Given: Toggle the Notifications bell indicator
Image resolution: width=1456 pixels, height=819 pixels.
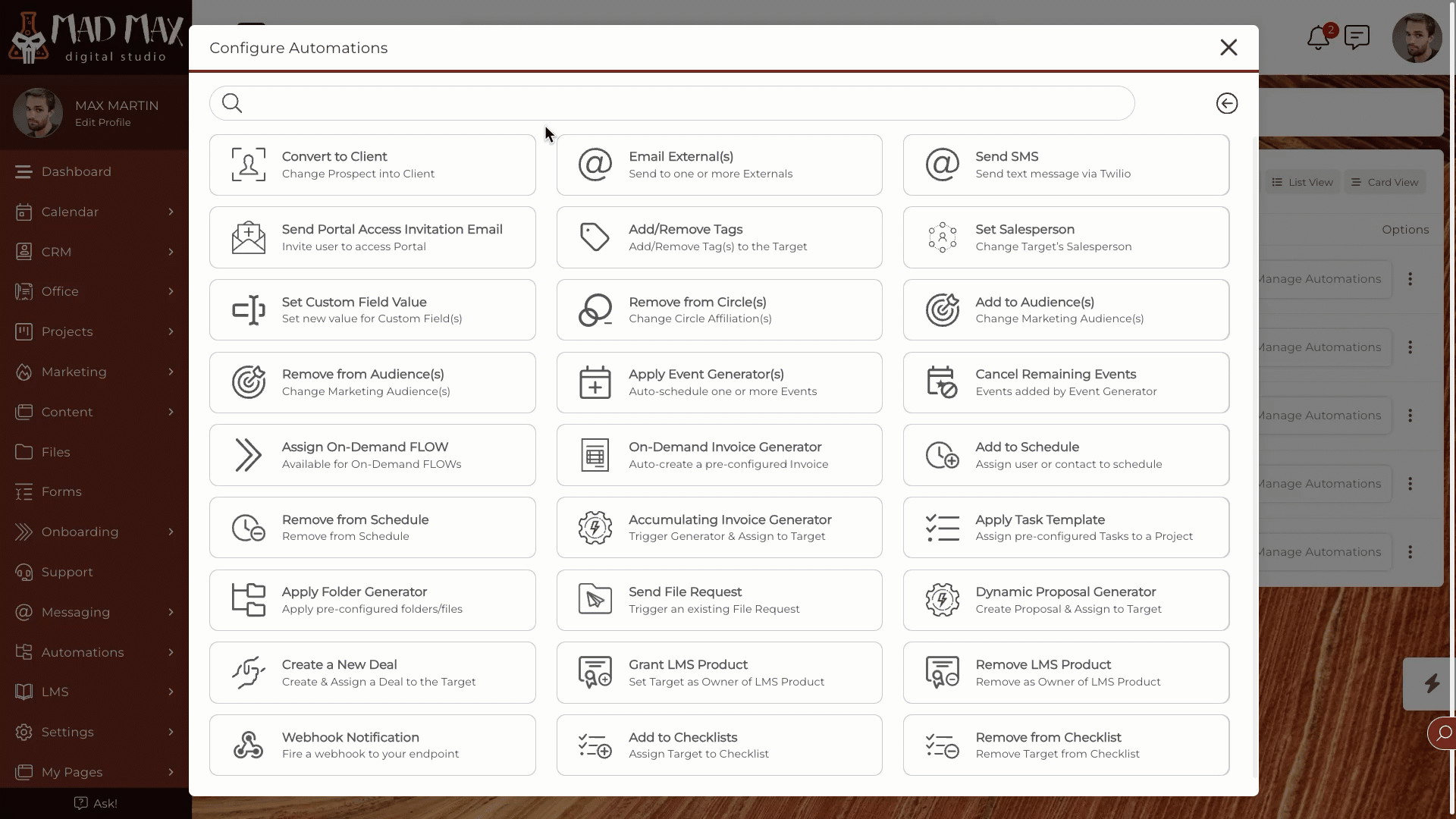Looking at the screenshot, I should [x=1319, y=38].
